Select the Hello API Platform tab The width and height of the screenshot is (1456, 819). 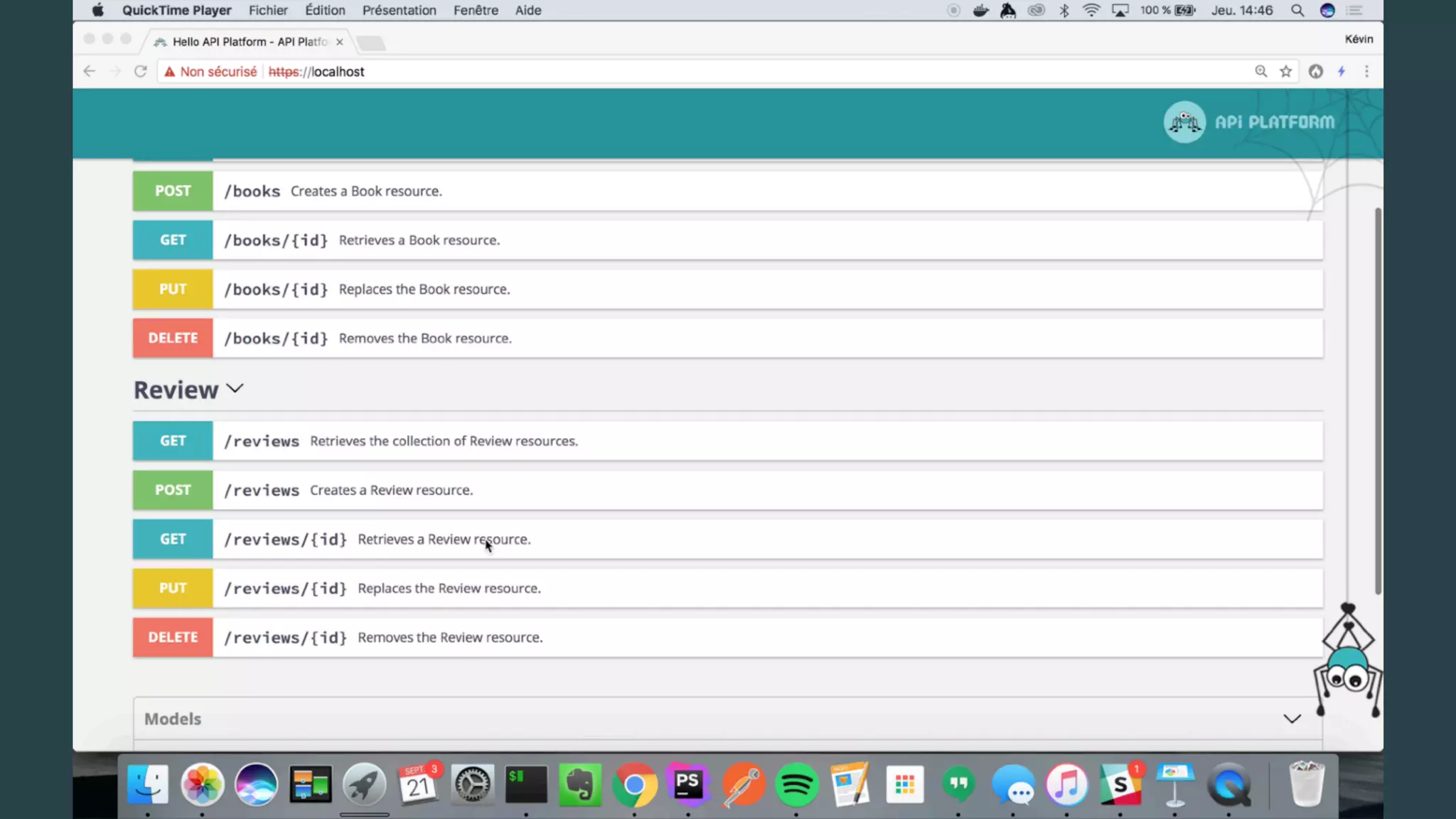249,42
